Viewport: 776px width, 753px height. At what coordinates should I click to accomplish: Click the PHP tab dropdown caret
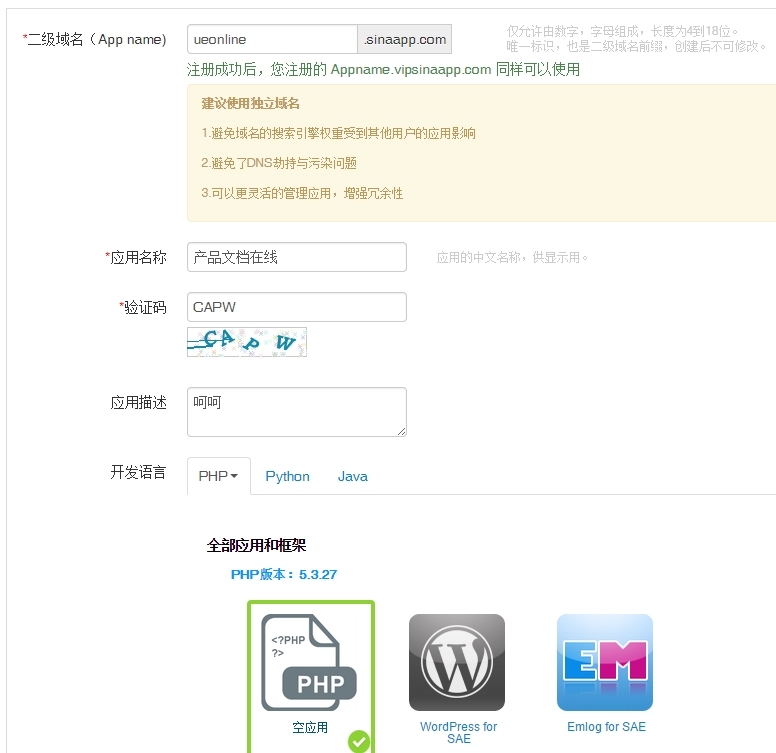pyautogui.click(x=235, y=476)
